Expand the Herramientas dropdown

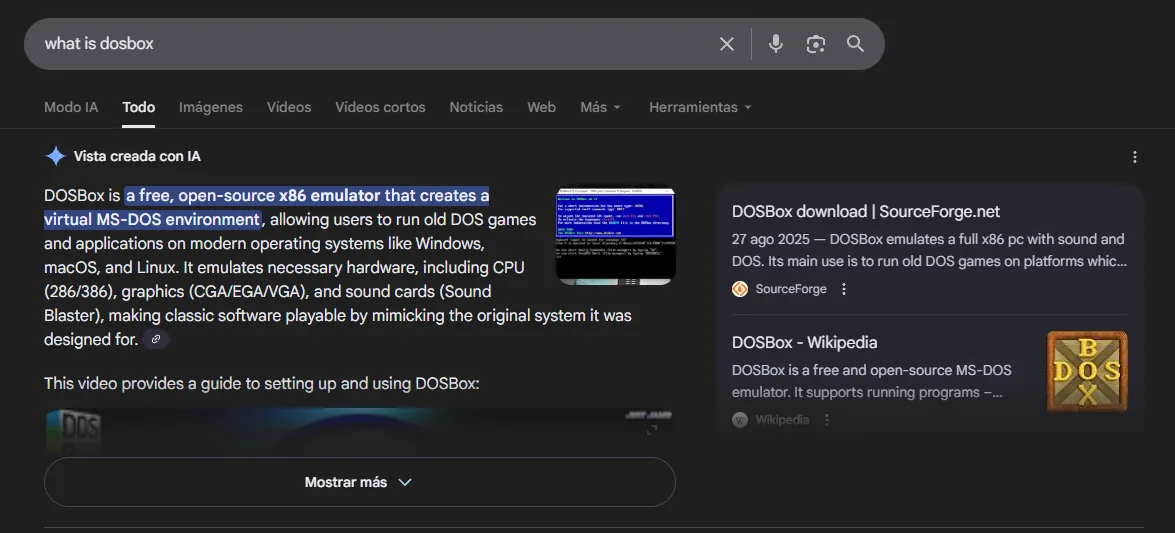pyautogui.click(x=700, y=107)
